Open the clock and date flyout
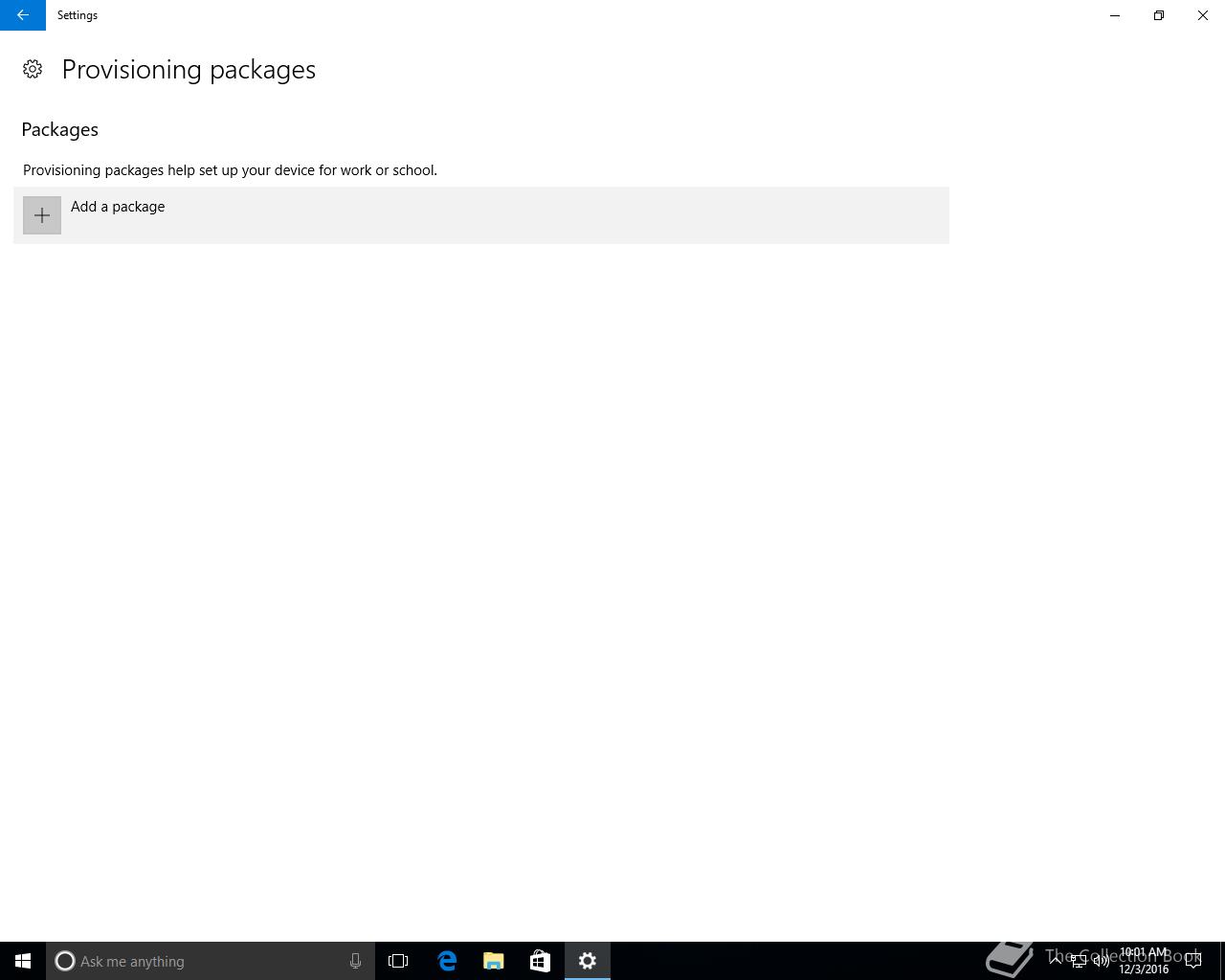1225x980 pixels. click(1144, 961)
